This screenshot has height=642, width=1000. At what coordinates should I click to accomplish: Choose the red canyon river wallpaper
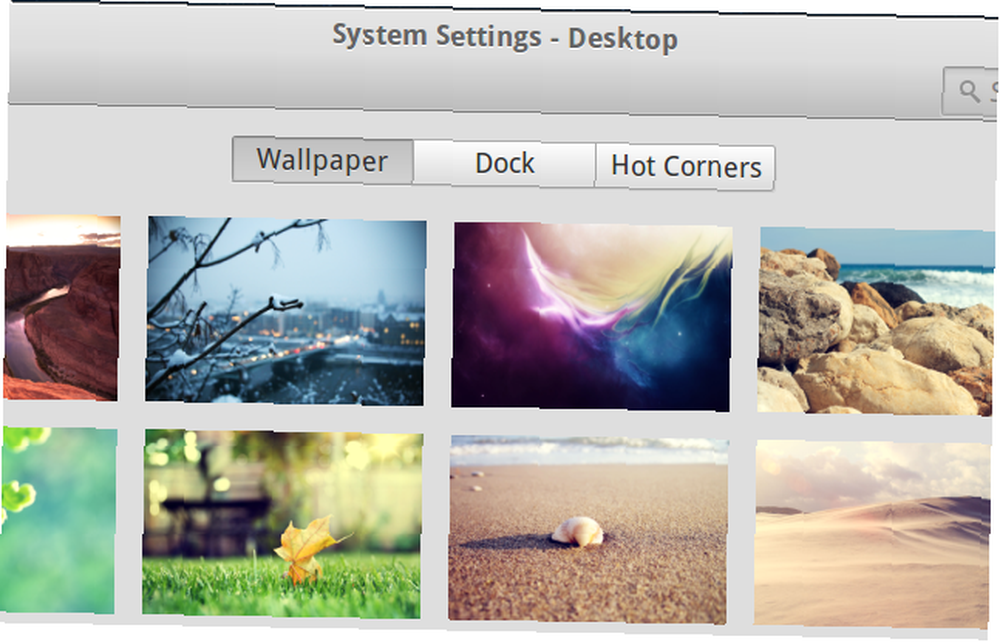pyautogui.click(x=61, y=307)
